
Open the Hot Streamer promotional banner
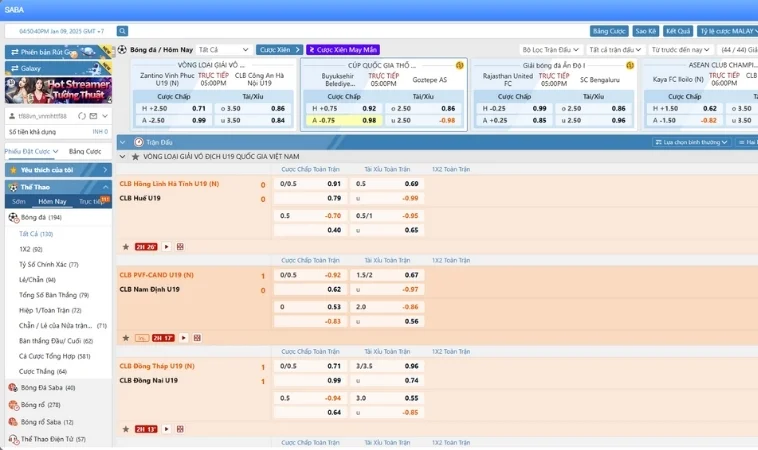coord(56,91)
